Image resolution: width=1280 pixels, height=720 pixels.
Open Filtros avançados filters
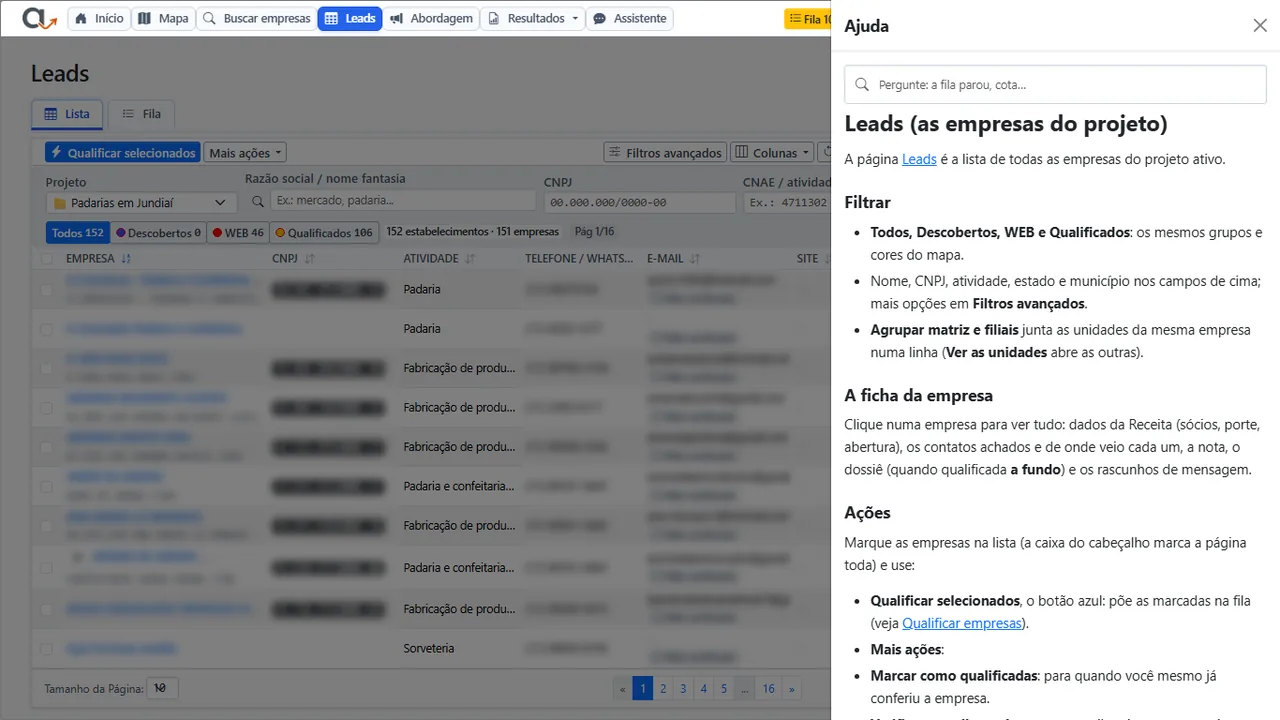665,153
